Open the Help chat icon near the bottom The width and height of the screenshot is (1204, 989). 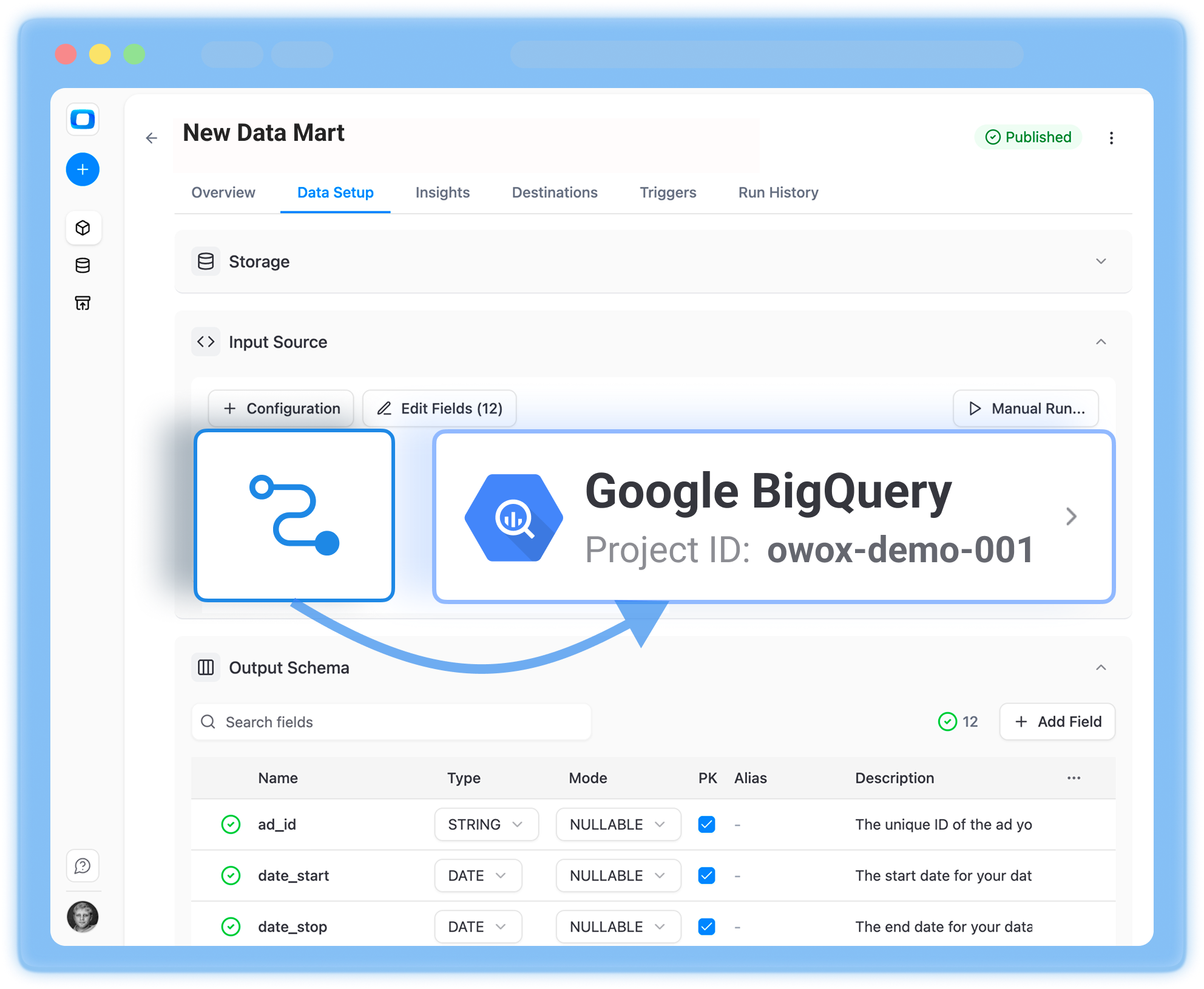(x=83, y=866)
